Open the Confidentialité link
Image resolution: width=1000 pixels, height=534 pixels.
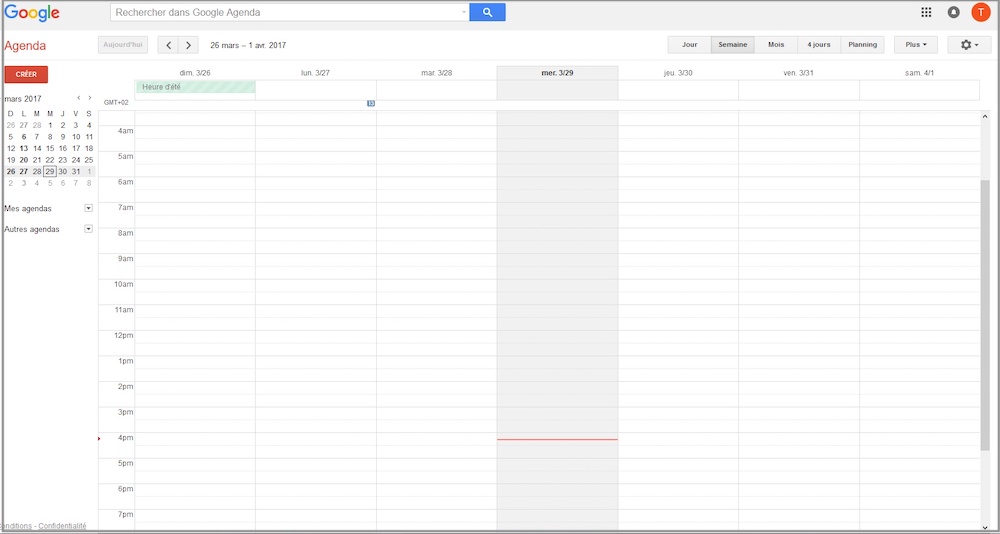pos(62,526)
